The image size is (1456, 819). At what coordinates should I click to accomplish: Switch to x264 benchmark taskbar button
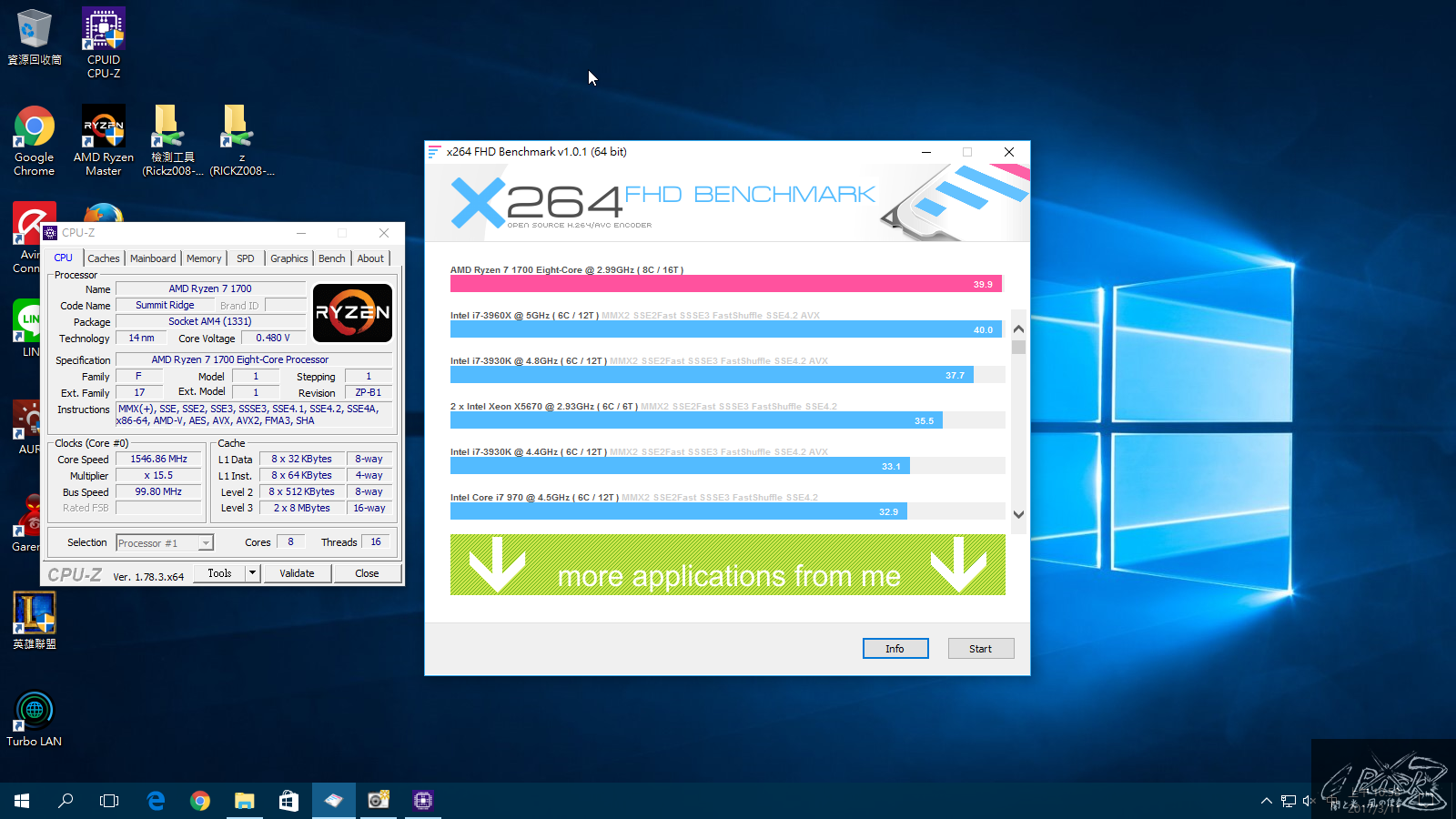333,801
